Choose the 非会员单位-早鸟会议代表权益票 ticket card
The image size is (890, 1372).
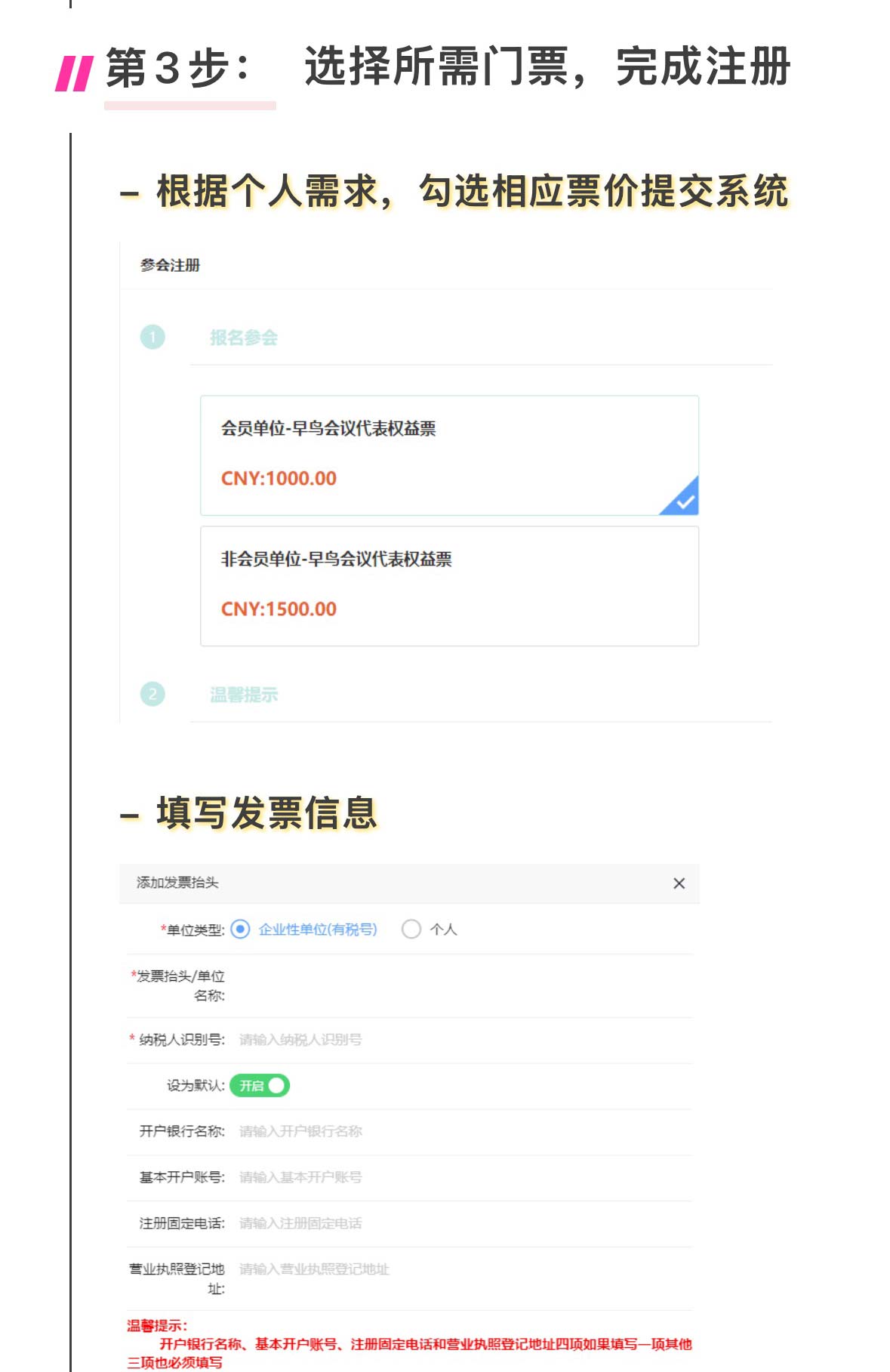coord(448,585)
